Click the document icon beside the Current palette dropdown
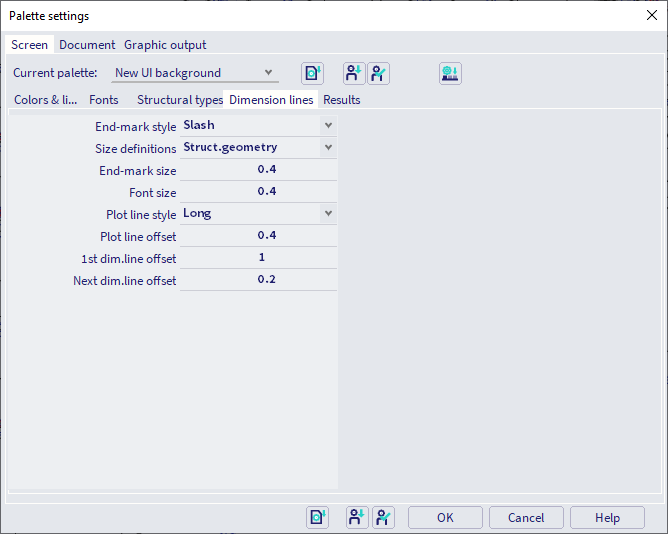 click(312, 73)
